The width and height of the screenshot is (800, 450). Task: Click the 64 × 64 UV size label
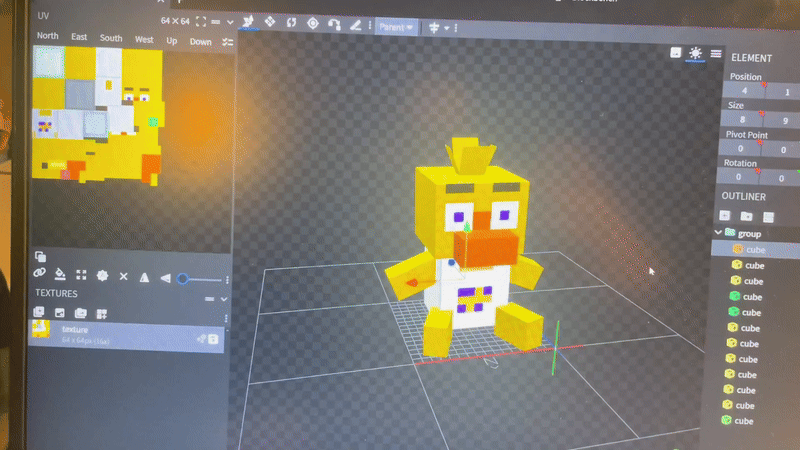(x=175, y=21)
